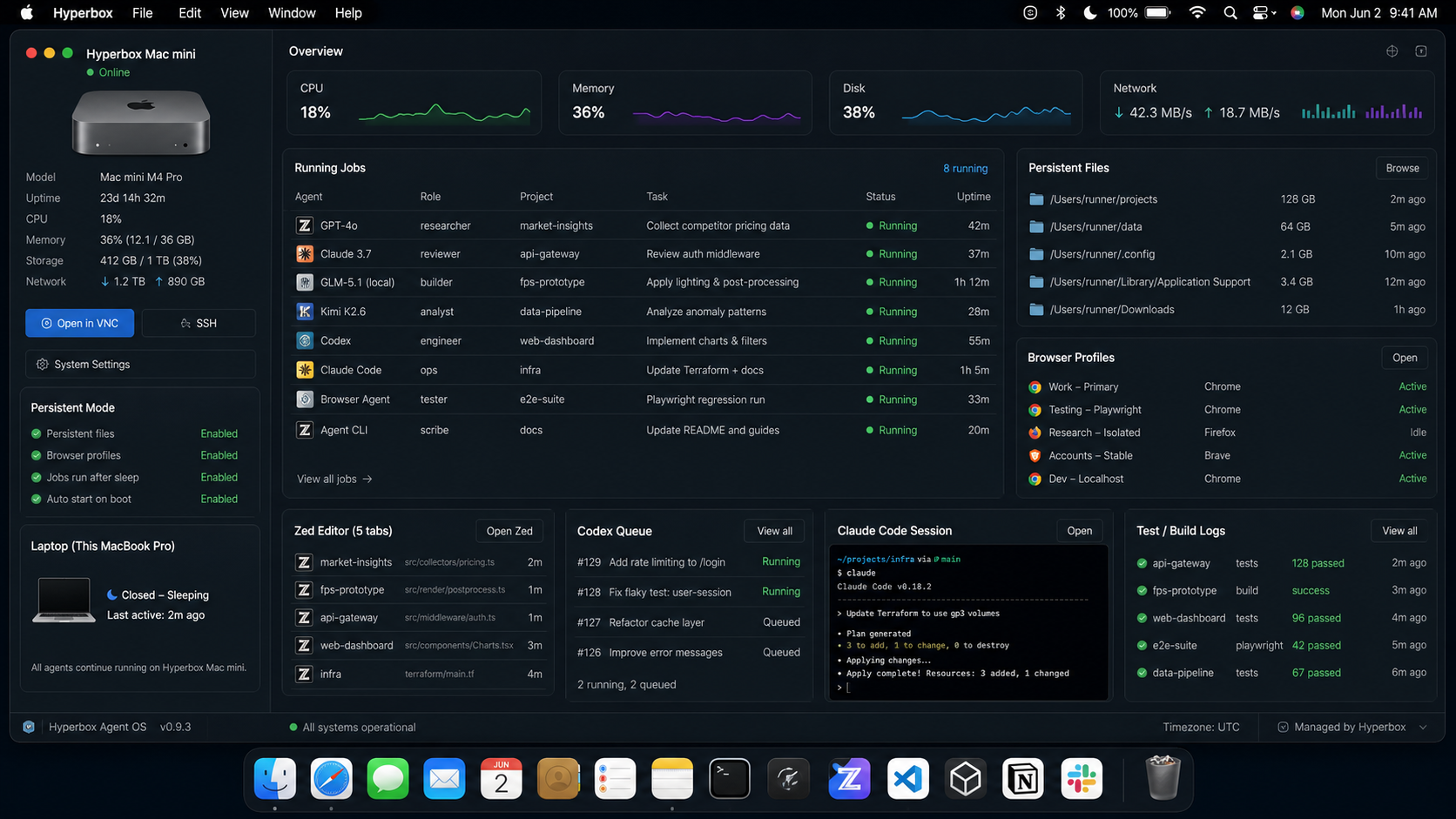The image size is (1456, 819).
Task: Click the SSH button
Action: tap(199, 323)
